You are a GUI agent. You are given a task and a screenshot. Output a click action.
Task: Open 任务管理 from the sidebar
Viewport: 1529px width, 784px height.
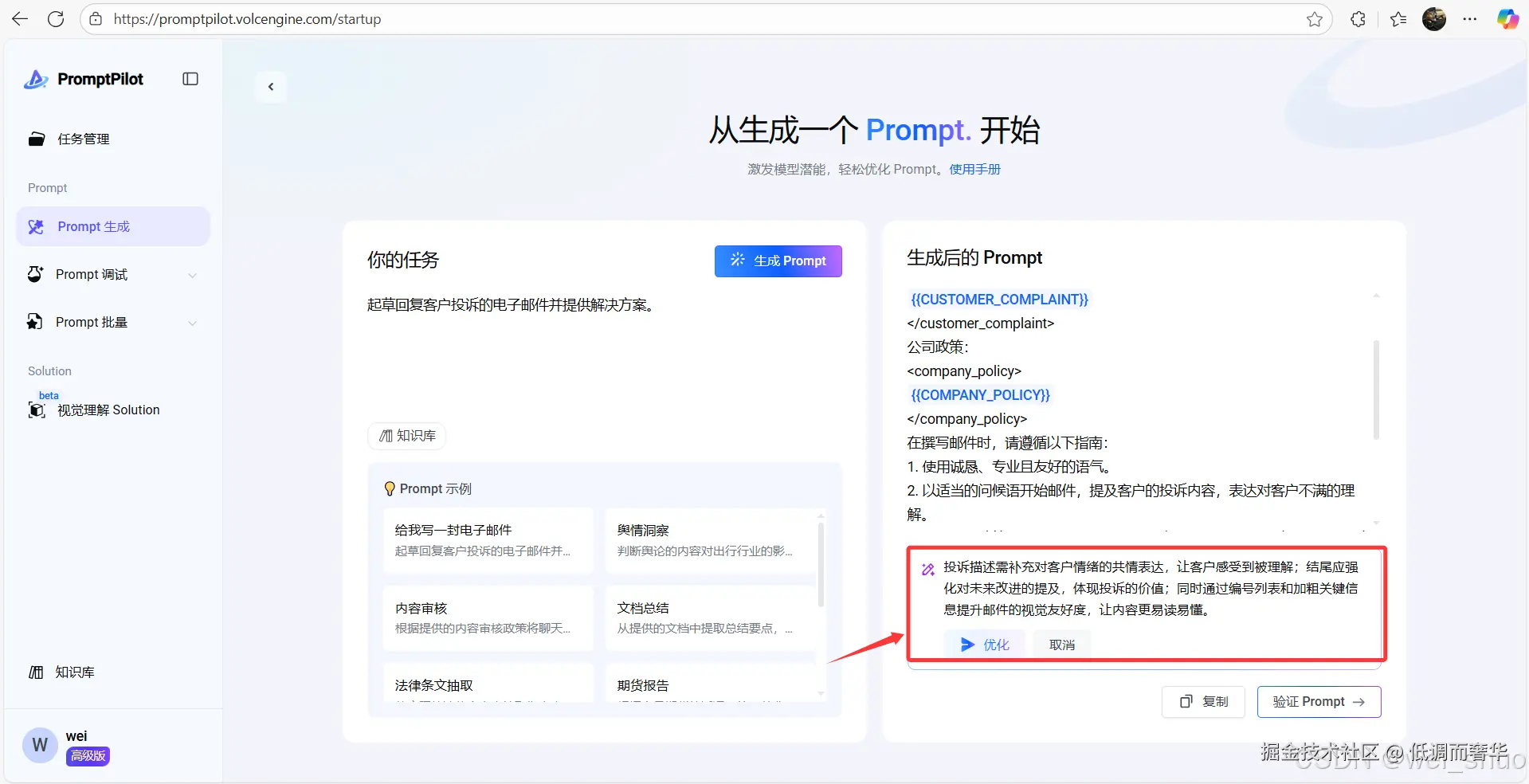click(82, 139)
